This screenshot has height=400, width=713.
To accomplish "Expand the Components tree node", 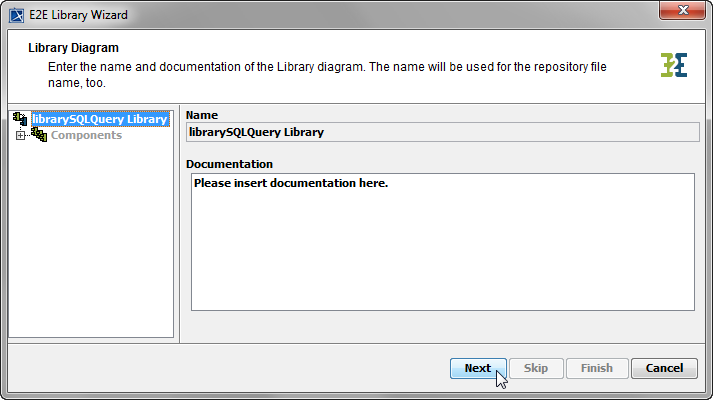I will (18, 135).
